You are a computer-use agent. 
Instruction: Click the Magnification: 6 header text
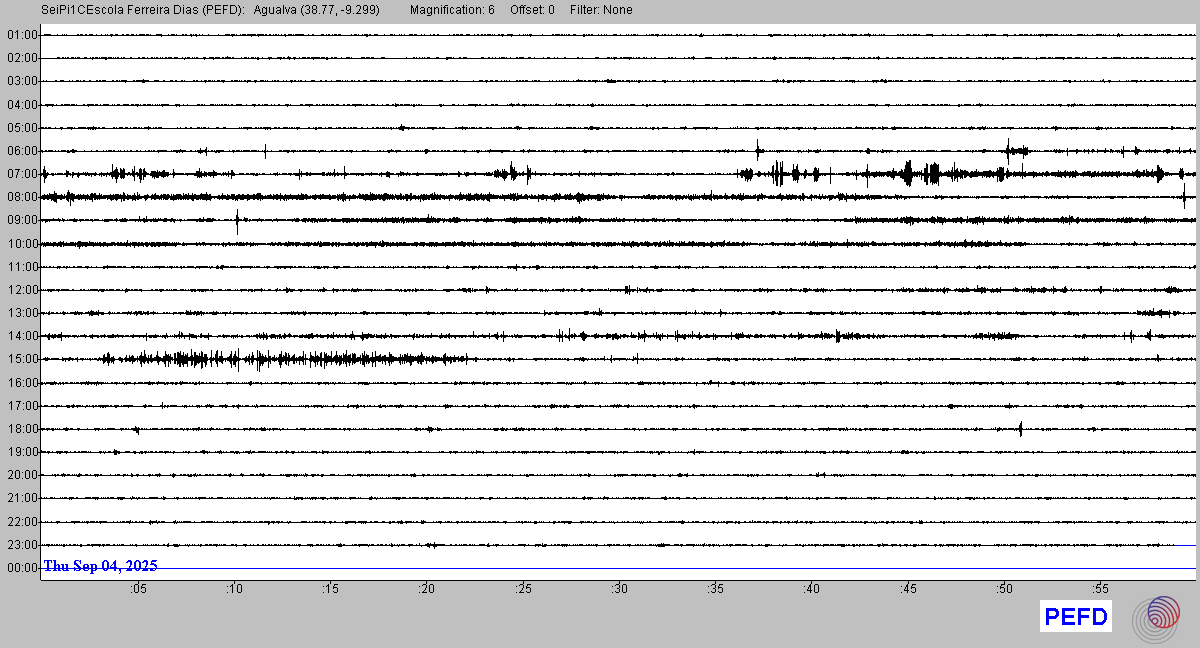tap(452, 10)
